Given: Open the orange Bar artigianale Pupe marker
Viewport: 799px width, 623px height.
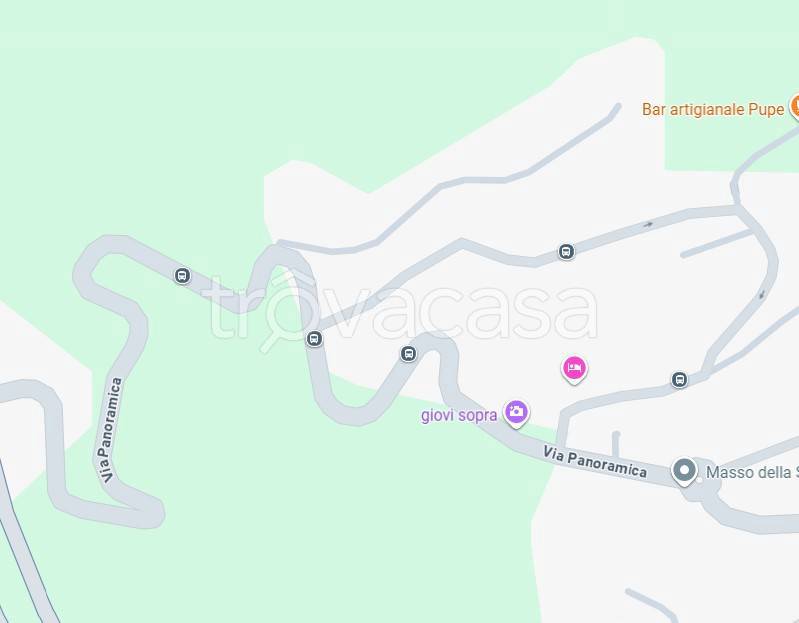Looking at the screenshot, I should [794, 107].
